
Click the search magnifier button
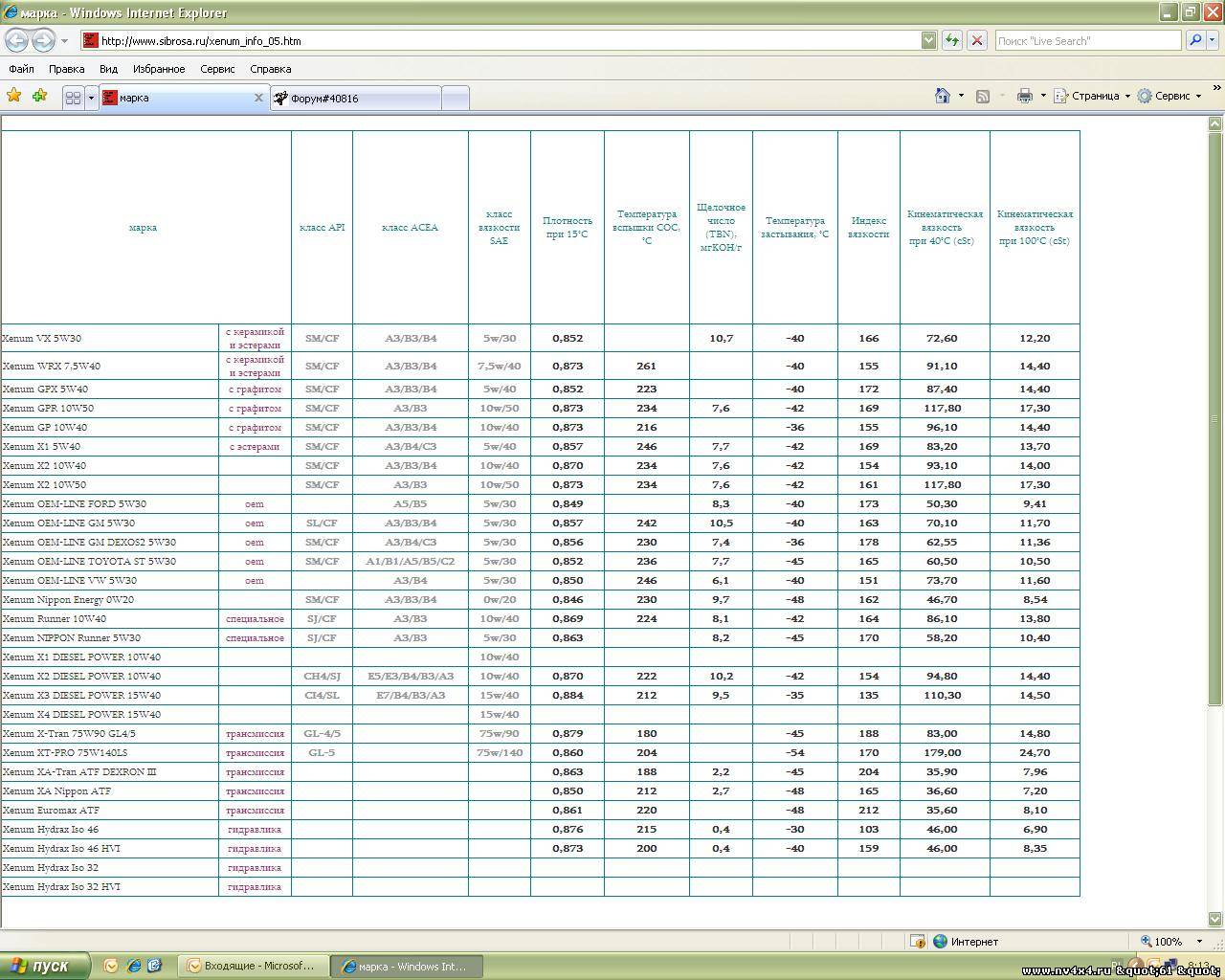[1194, 40]
